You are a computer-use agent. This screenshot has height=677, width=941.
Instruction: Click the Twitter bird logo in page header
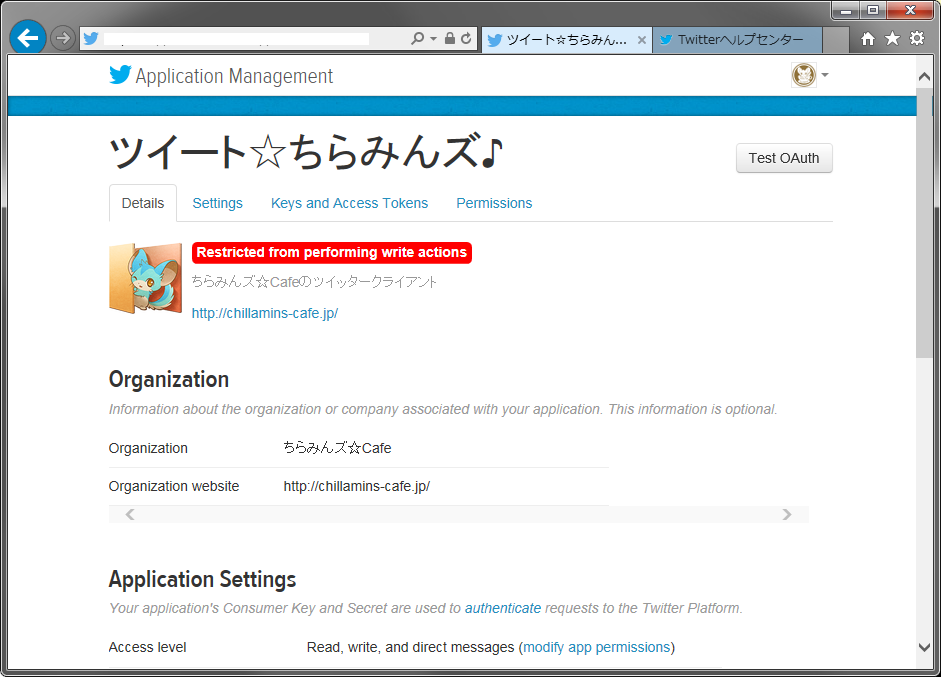coord(119,75)
